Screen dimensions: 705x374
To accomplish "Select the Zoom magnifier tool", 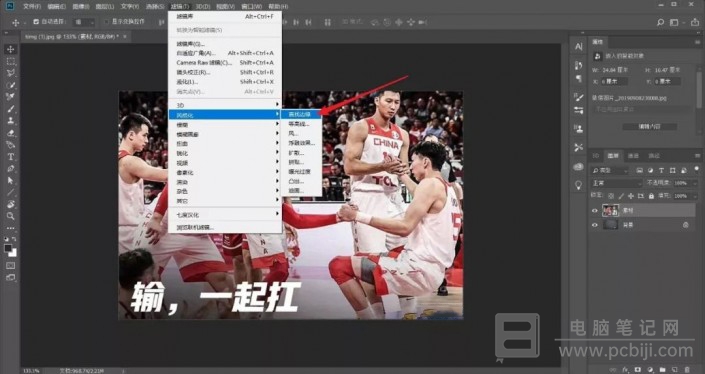I will click(11, 216).
